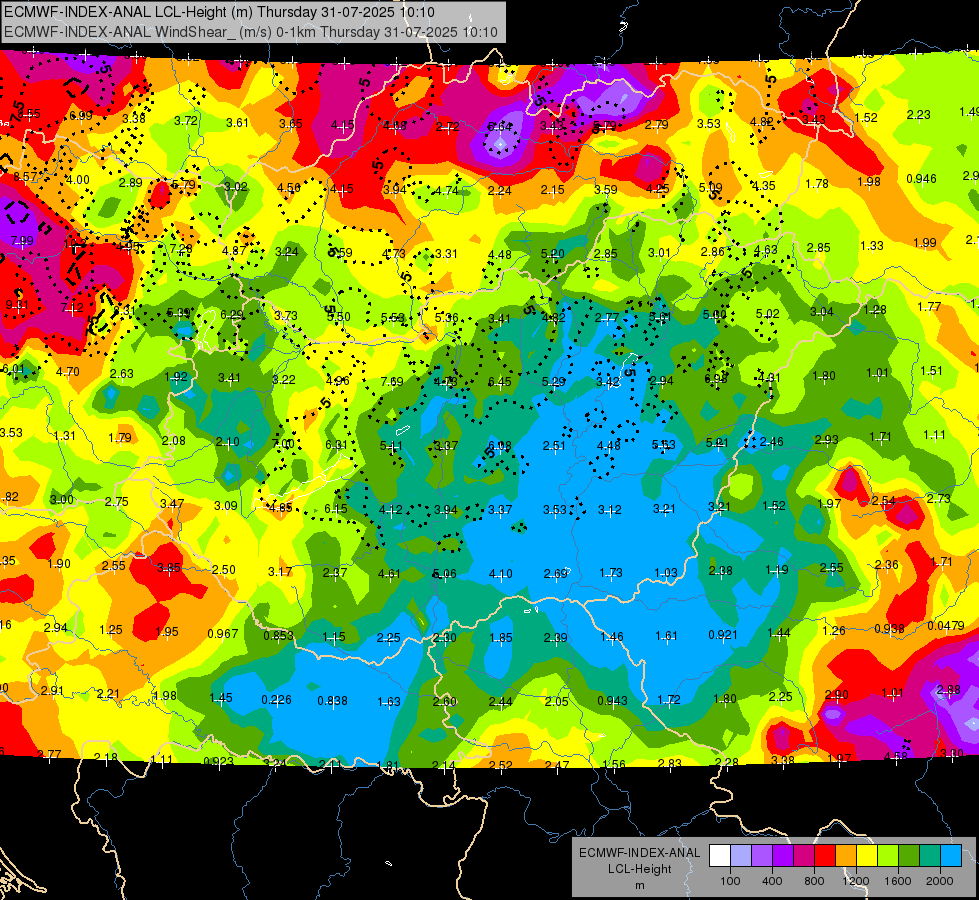The width and height of the screenshot is (979, 900).
Task: Click the wind shear value 7.28
Action: tap(181, 249)
